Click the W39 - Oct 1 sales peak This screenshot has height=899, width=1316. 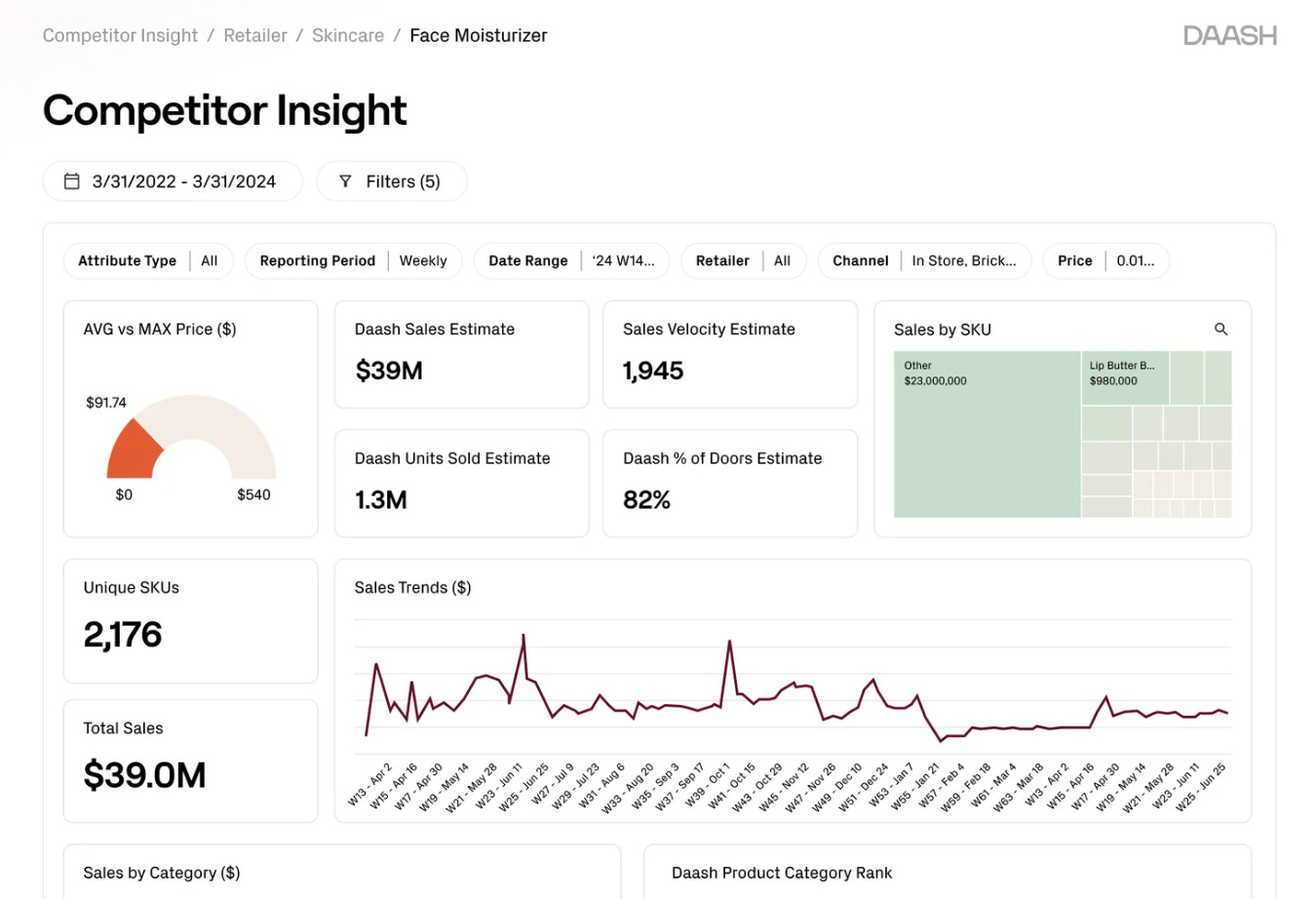pos(729,642)
